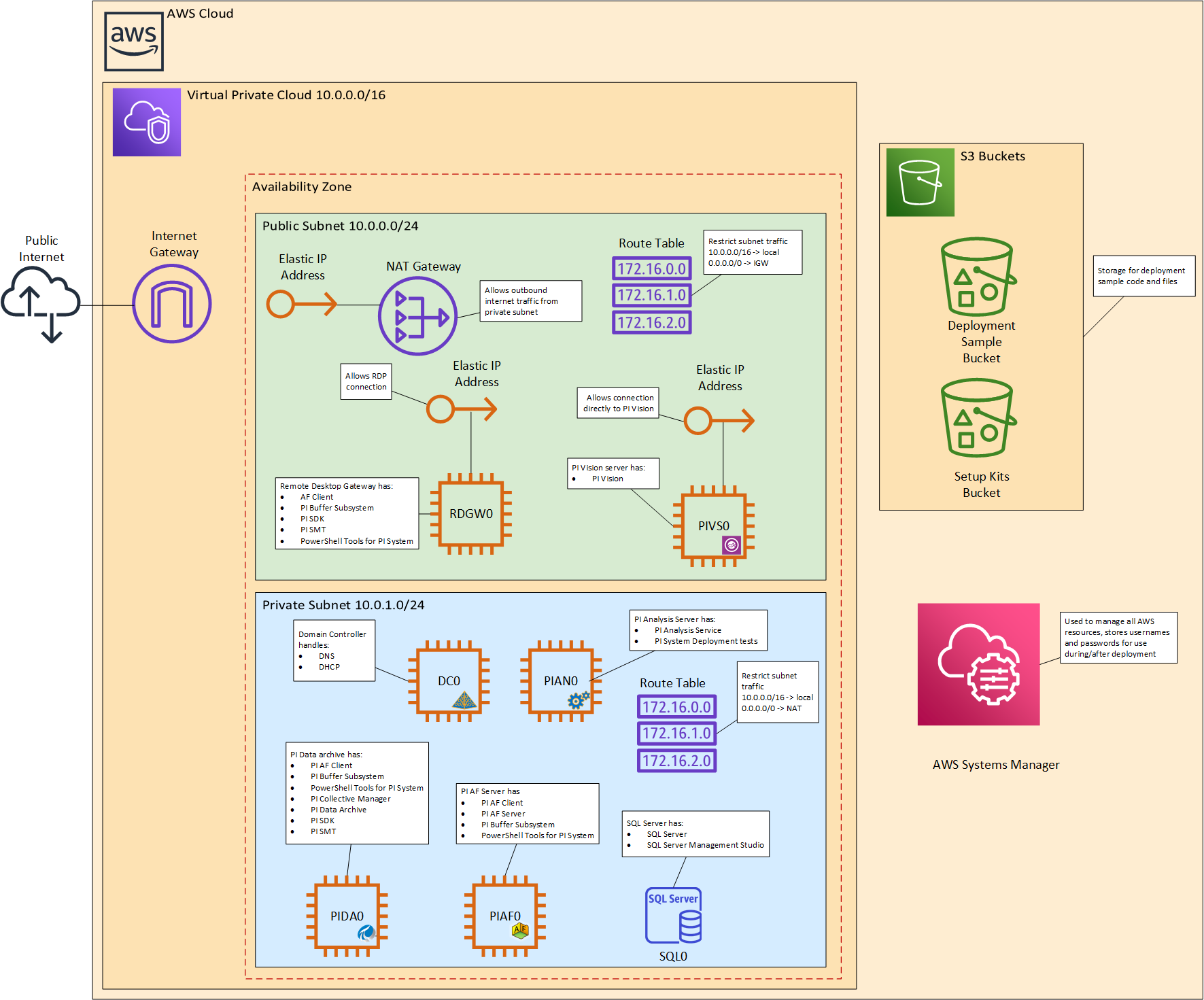Click the RDGW0 instance chip
The image size is (1204, 1000).
(471, 514)
